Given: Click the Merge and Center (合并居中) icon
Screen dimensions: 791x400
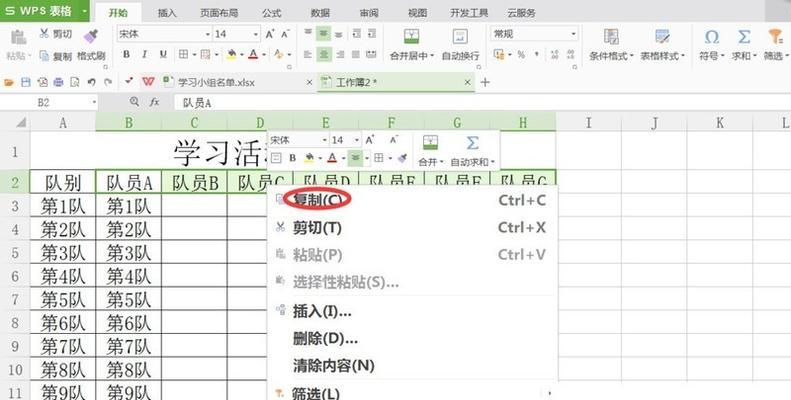Looking at the screenshot, I should (x=412, y=36).
